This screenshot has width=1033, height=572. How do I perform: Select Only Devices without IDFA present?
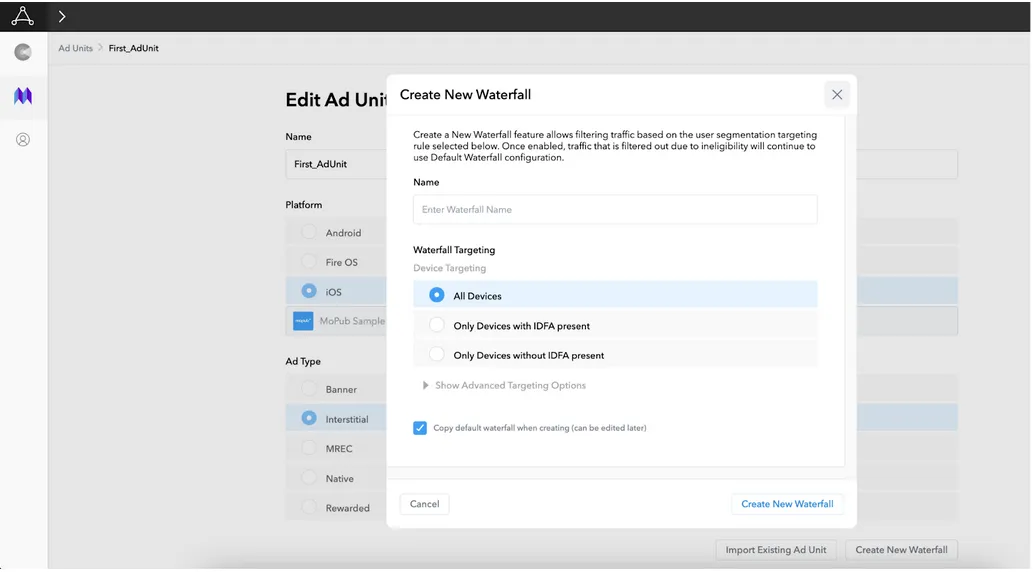point(436,355)
